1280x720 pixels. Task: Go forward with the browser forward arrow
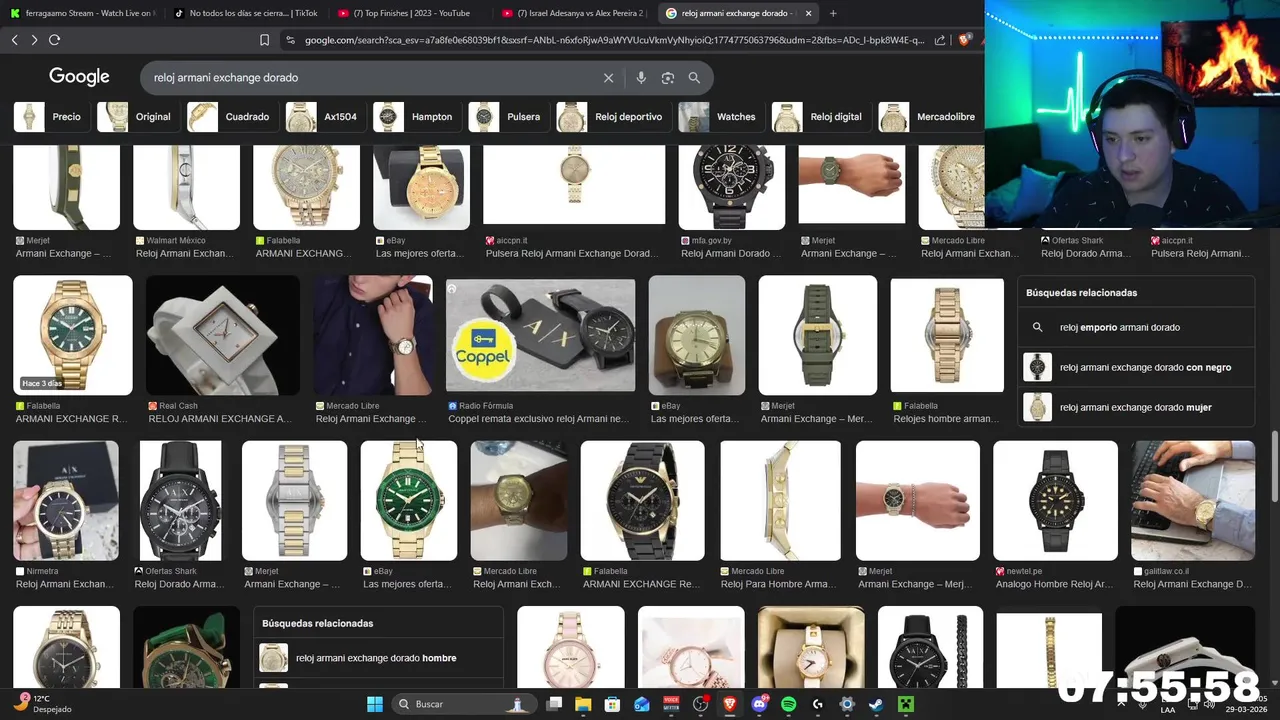tap(34, 40)
